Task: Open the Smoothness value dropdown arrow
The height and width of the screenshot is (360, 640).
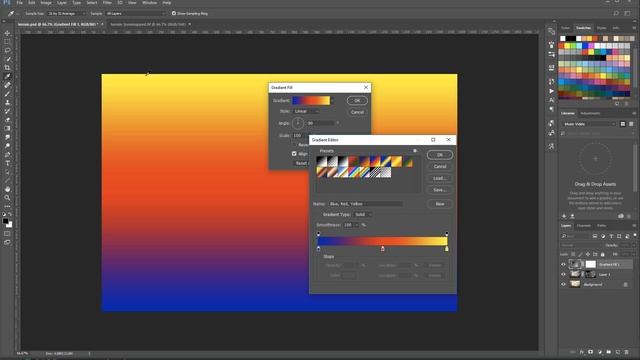Action: coord(357,225)
